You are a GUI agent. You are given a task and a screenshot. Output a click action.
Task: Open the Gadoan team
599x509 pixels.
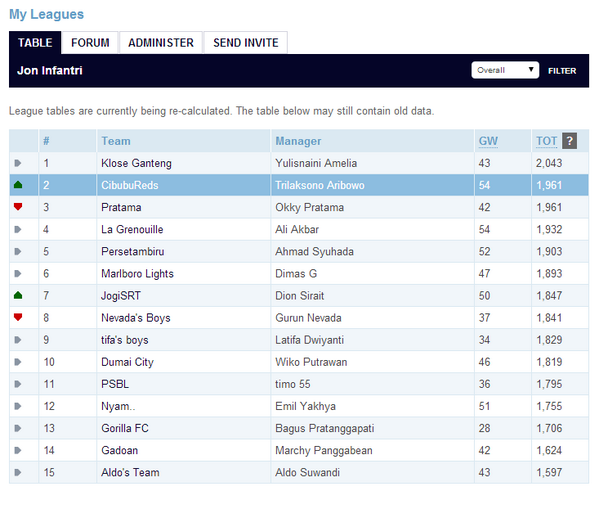tap(119, 451)
